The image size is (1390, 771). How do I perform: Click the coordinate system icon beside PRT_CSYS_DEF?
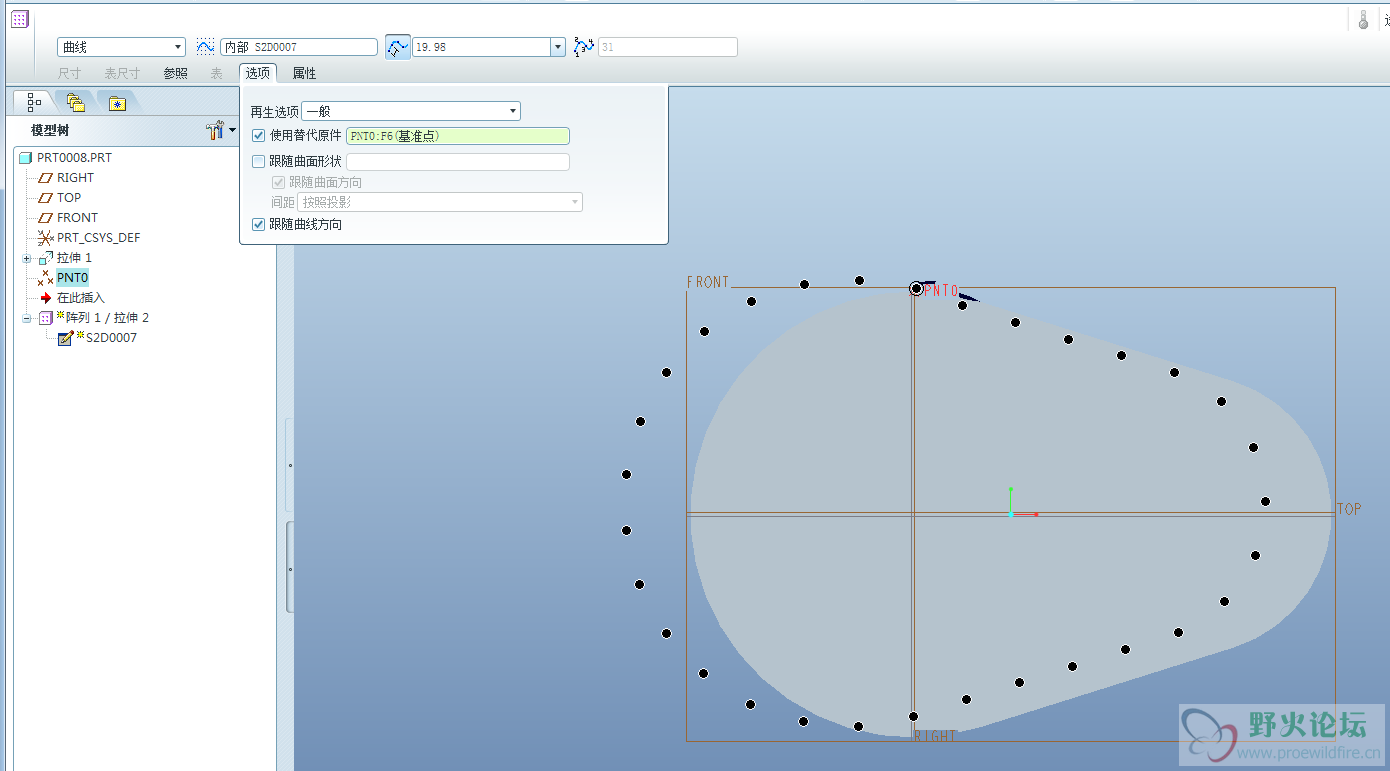coord(45,238)
